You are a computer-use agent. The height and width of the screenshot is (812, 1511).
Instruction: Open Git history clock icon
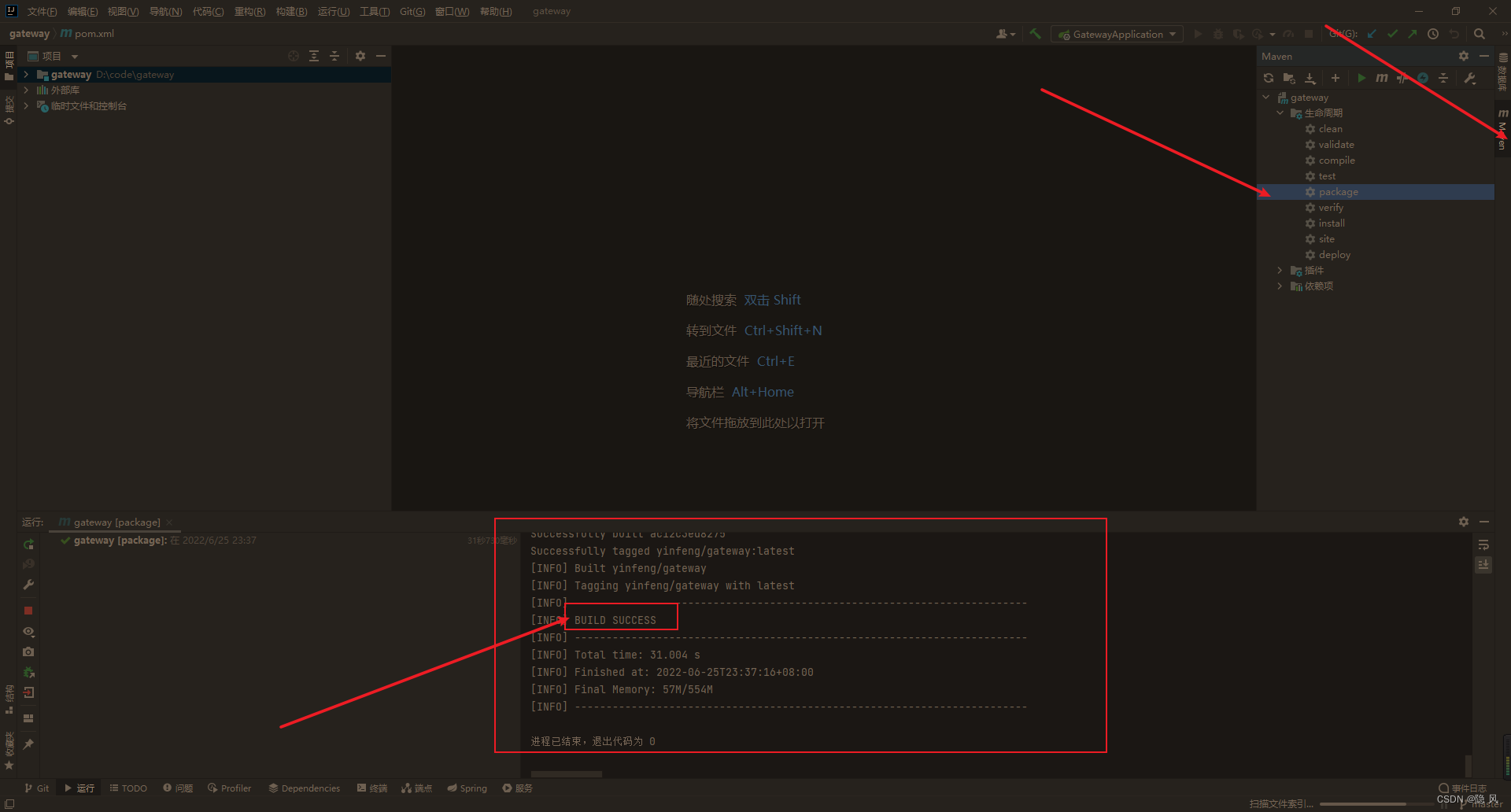(1433, 34)
